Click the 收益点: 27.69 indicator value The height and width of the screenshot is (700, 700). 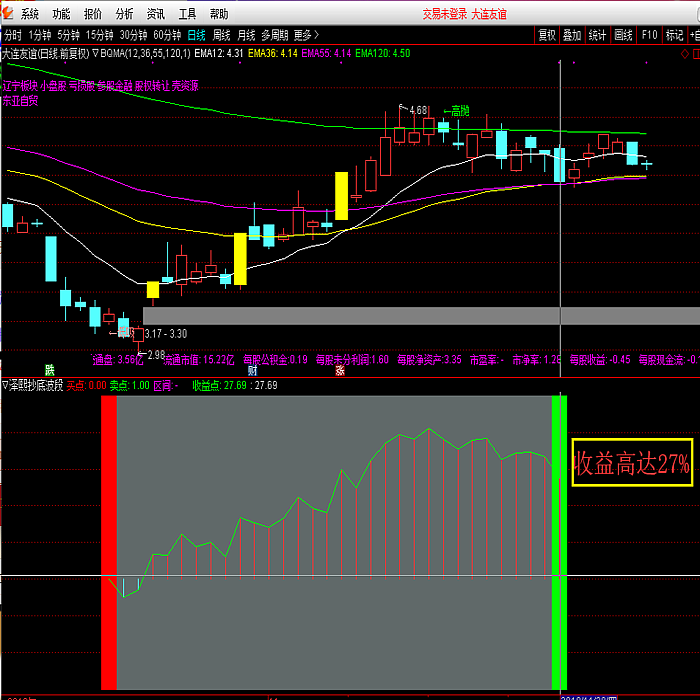(x=219, y=385)
